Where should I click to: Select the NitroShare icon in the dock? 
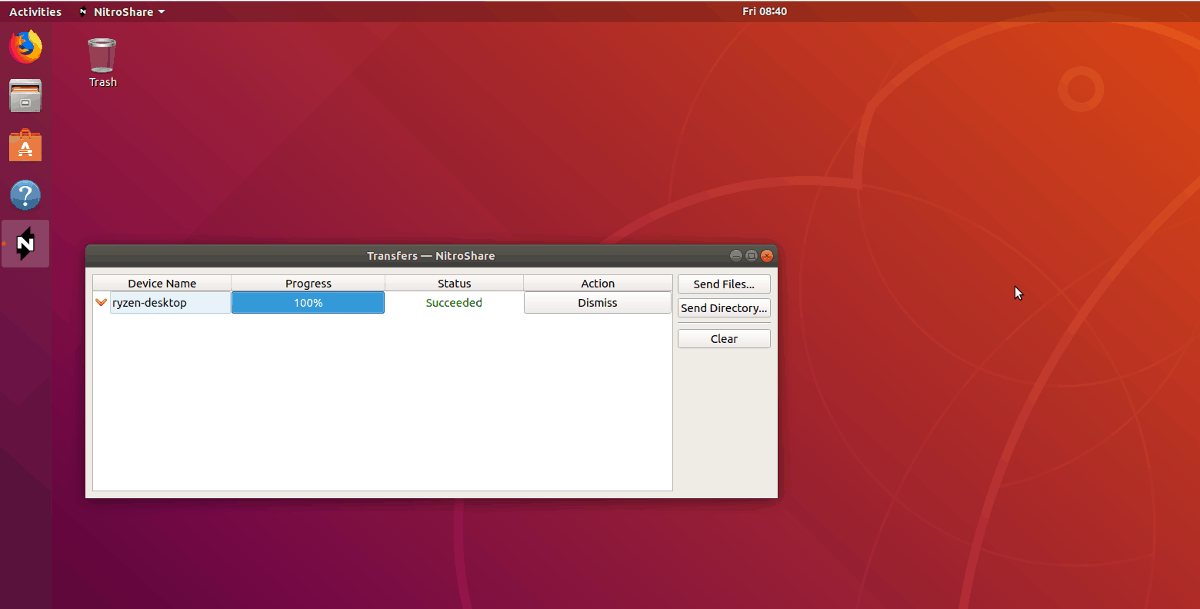pyautogui.click(x=24, y=243)
